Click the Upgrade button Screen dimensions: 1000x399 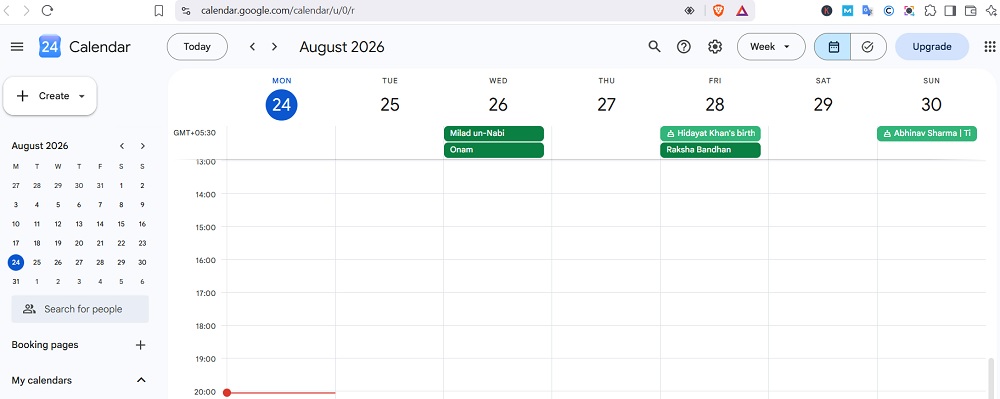(x=932, y=47)
